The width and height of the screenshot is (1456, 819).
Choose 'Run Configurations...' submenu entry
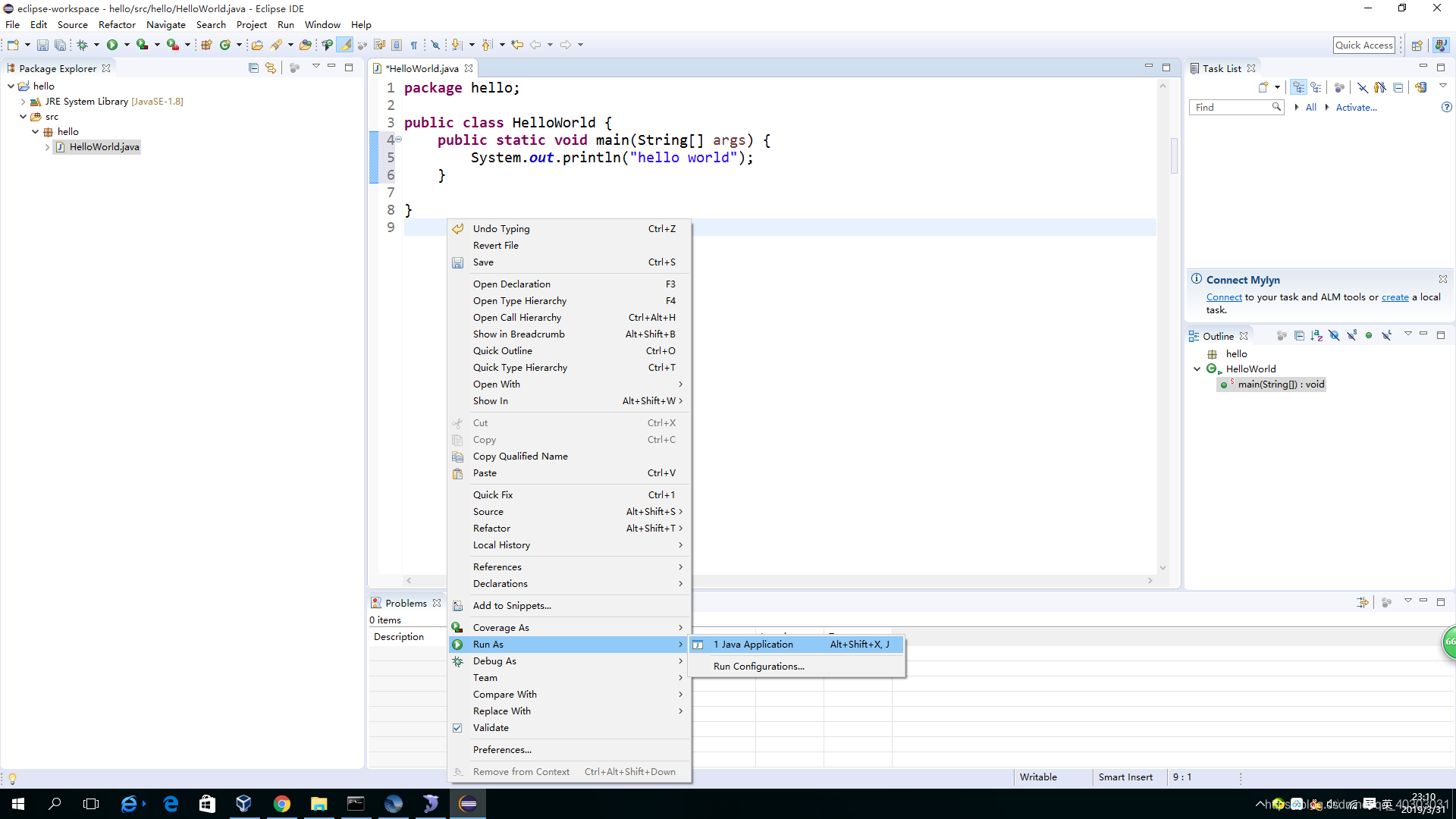[797, 666]
